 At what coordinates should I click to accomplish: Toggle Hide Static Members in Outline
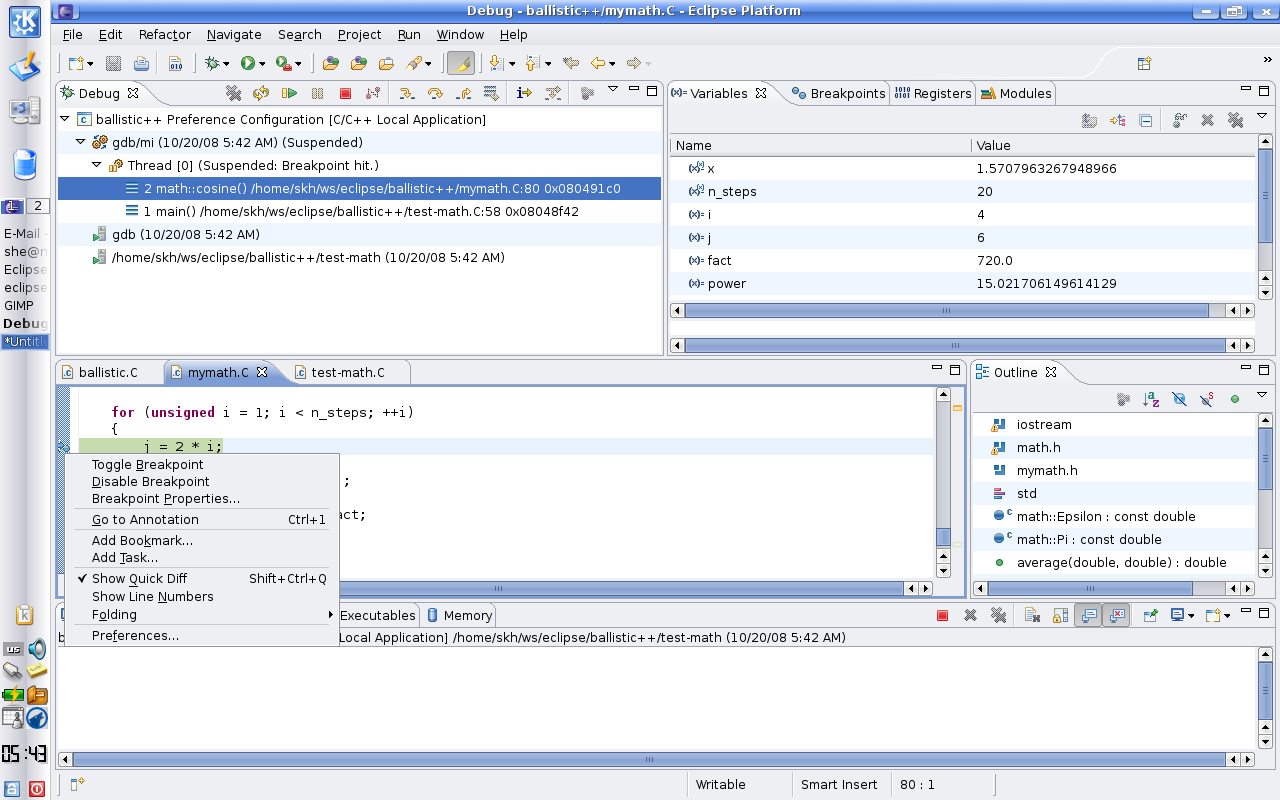(1207, 399)
